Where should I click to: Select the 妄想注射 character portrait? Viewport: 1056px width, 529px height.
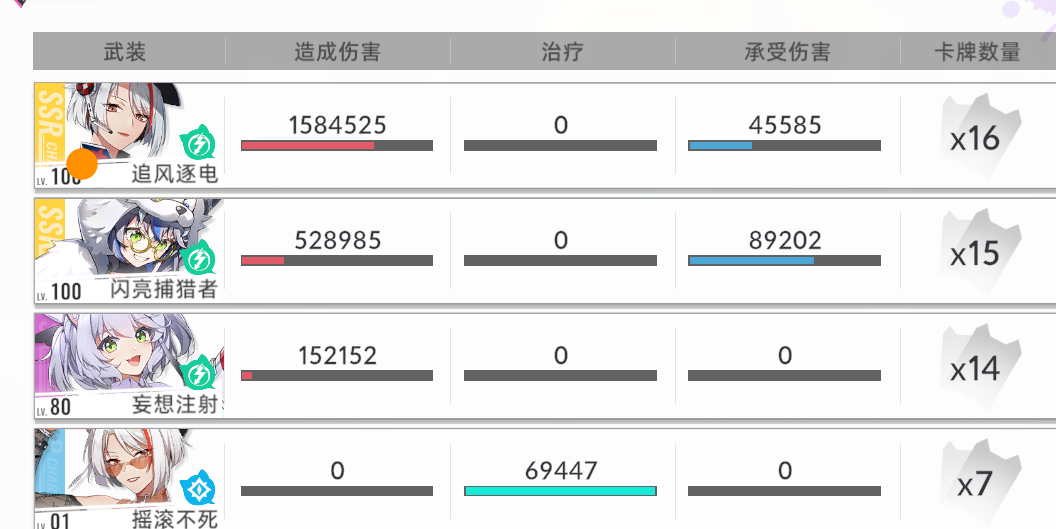129,366
